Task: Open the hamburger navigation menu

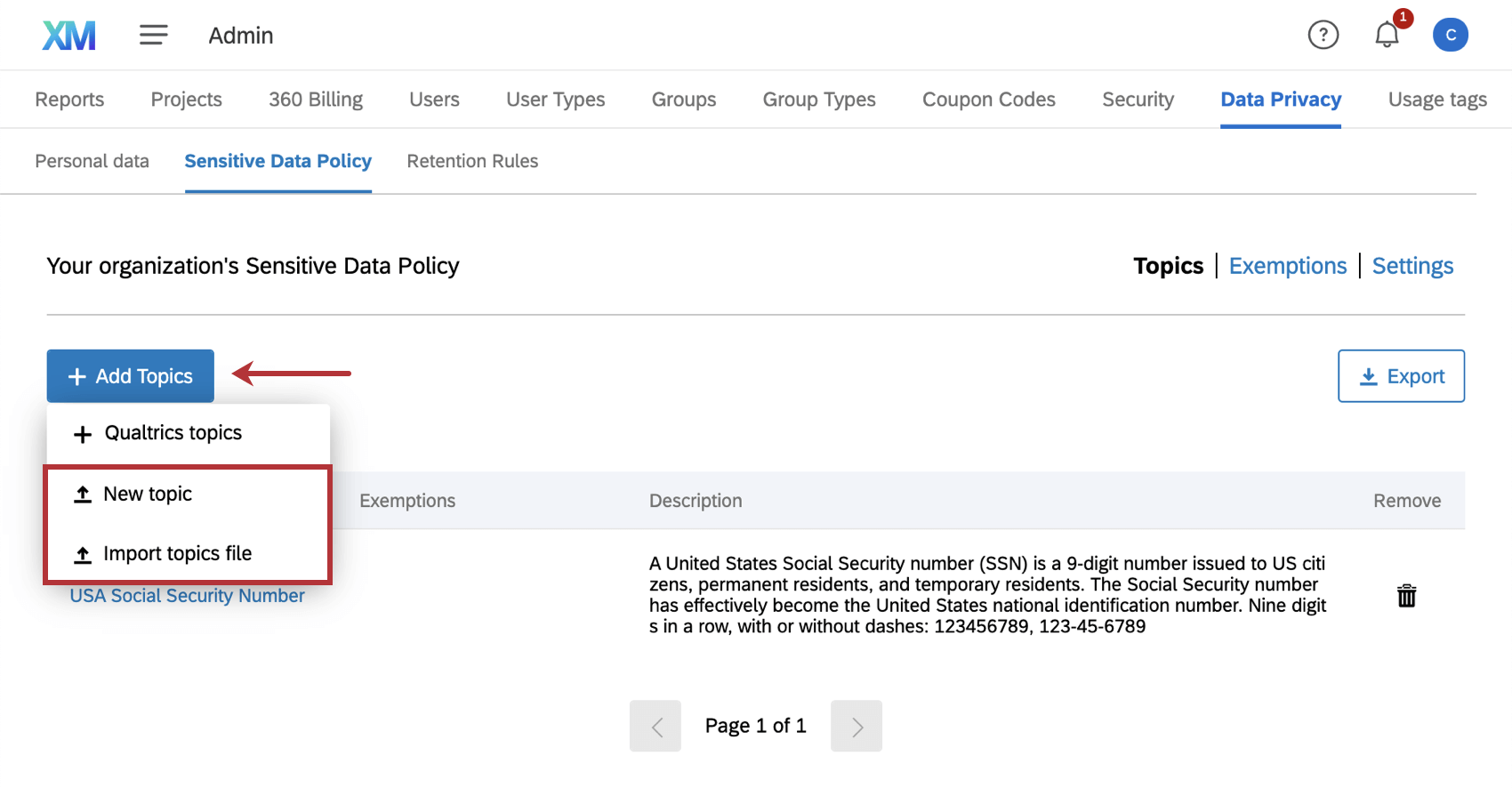Action: 153,36
